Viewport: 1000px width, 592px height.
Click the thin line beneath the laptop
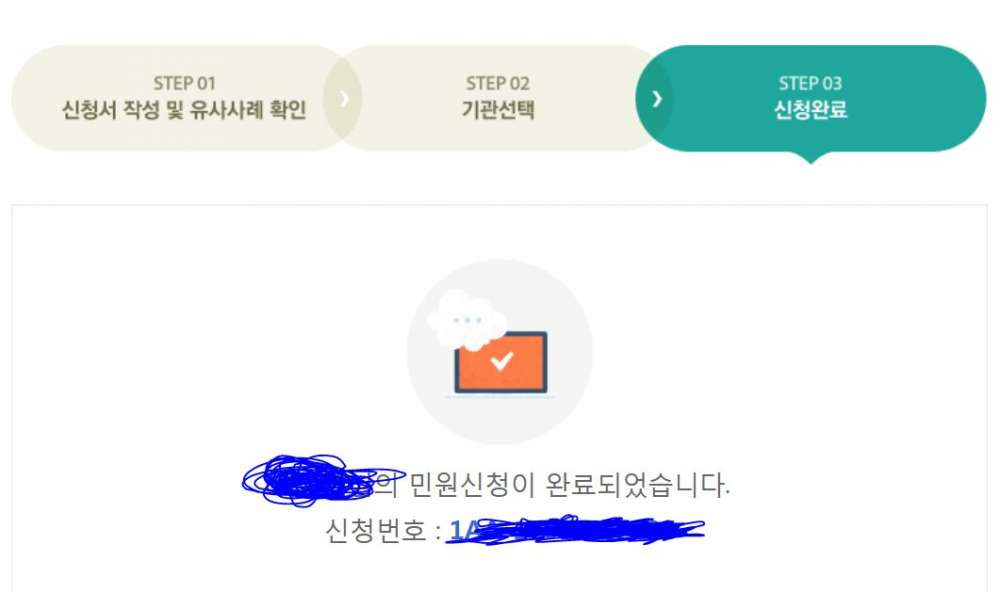pyautogui.click(x=499, y=397)
